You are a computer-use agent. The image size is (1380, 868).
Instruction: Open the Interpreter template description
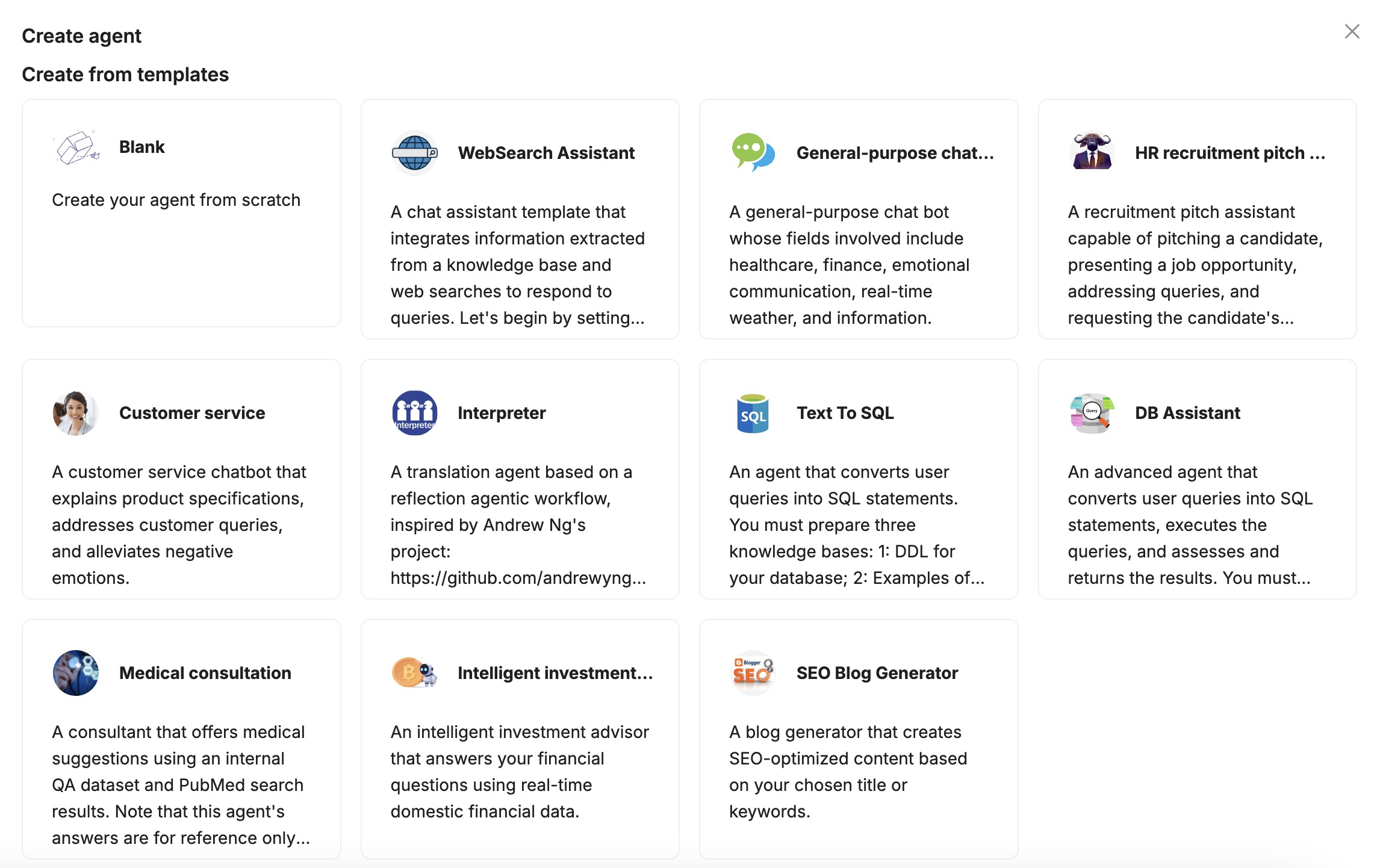518,525
